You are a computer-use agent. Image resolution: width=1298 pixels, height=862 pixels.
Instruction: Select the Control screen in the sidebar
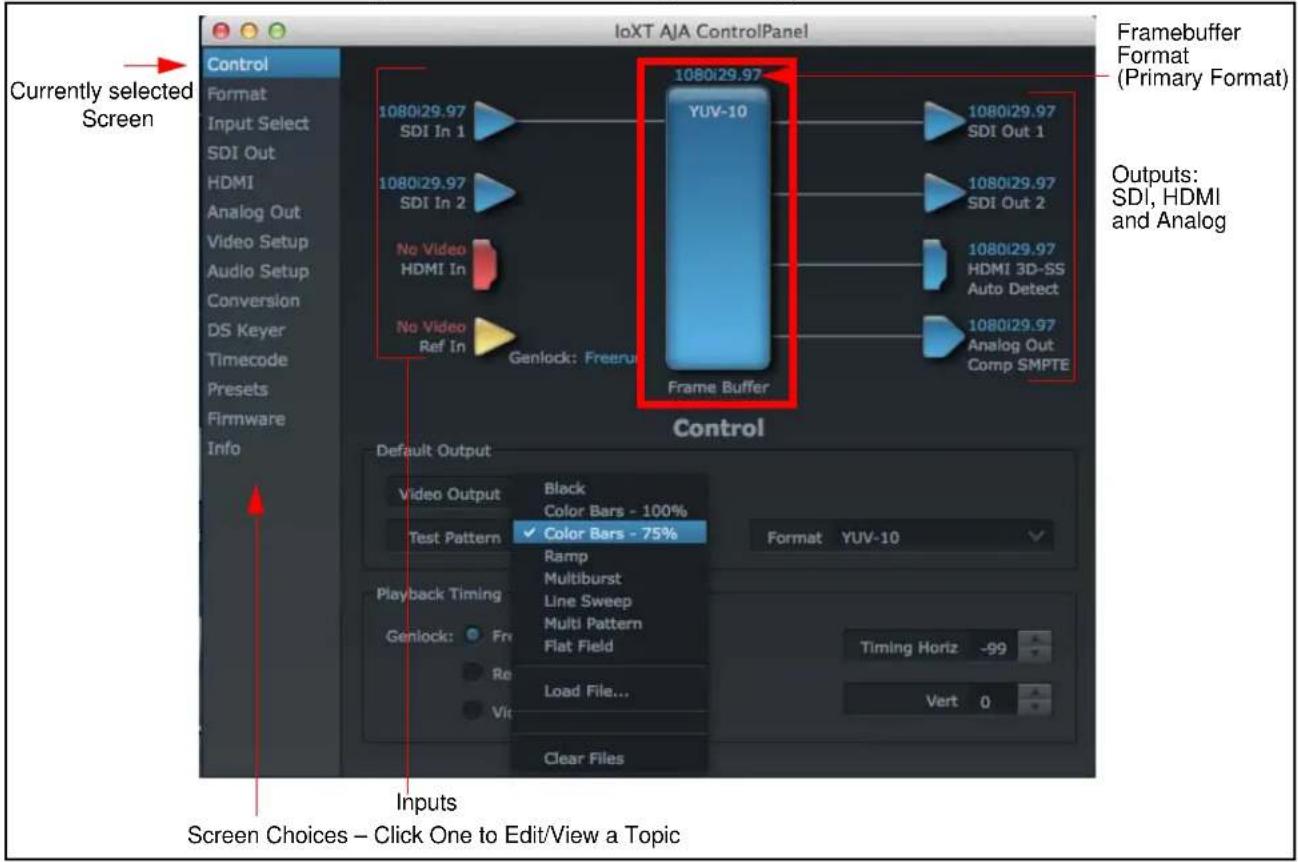pos(270,65)
